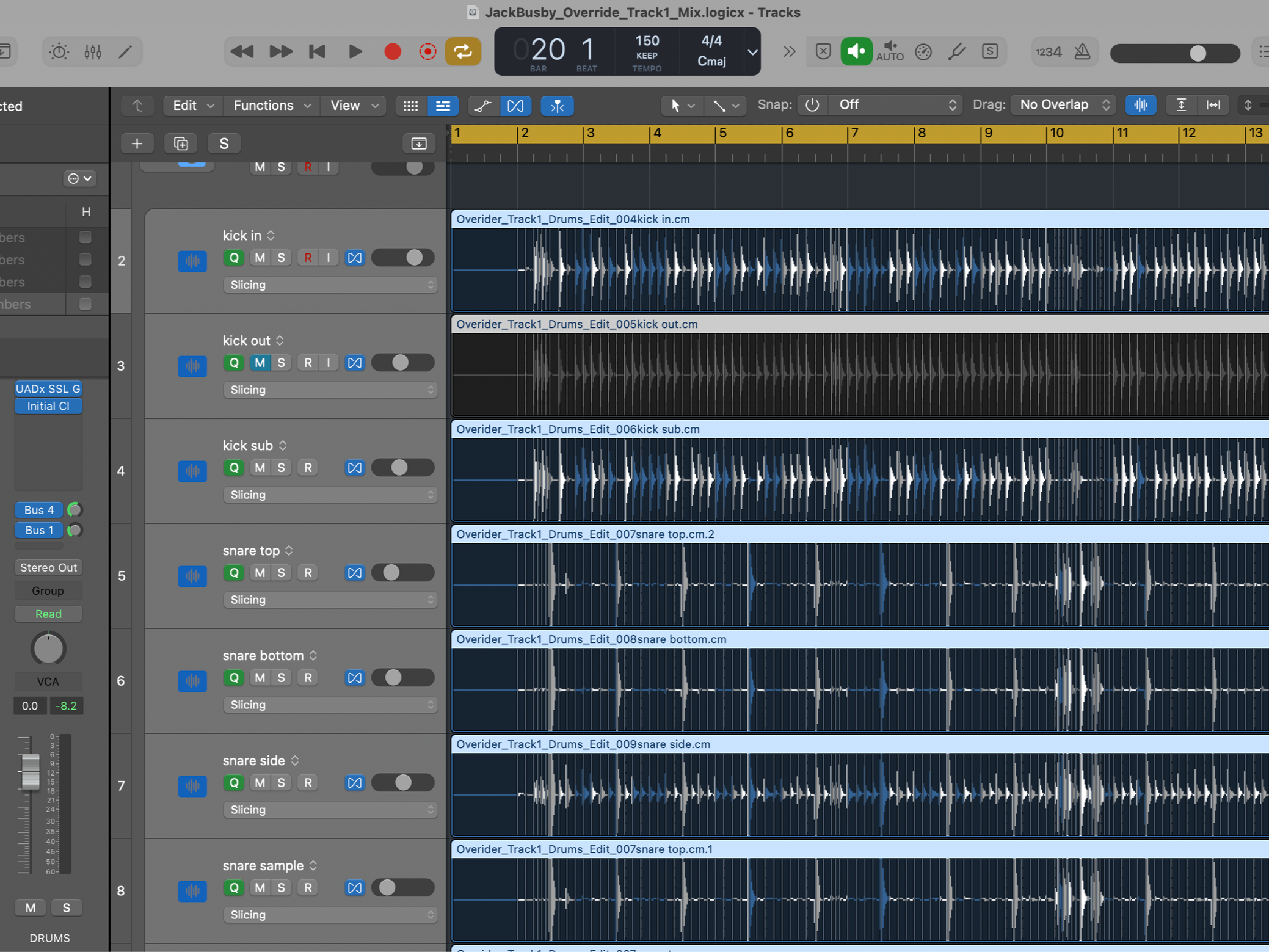Click the Stereo Out output button
Screen dimensions: 1269x952
pos(48,567)
